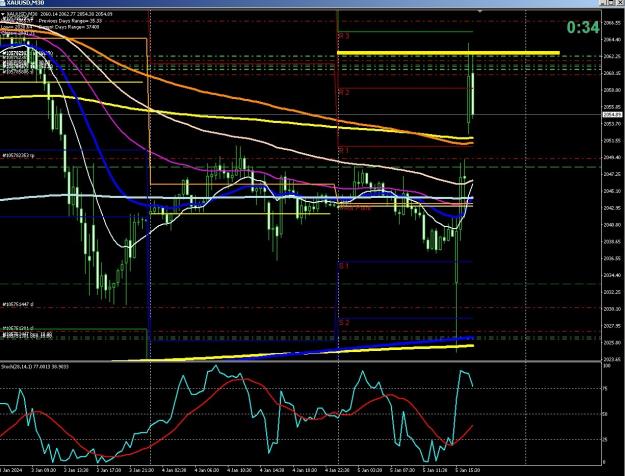Click the chart window icon beside XAUUSD,M30 title
625x476 pixels.
click(x=3, y=3)
